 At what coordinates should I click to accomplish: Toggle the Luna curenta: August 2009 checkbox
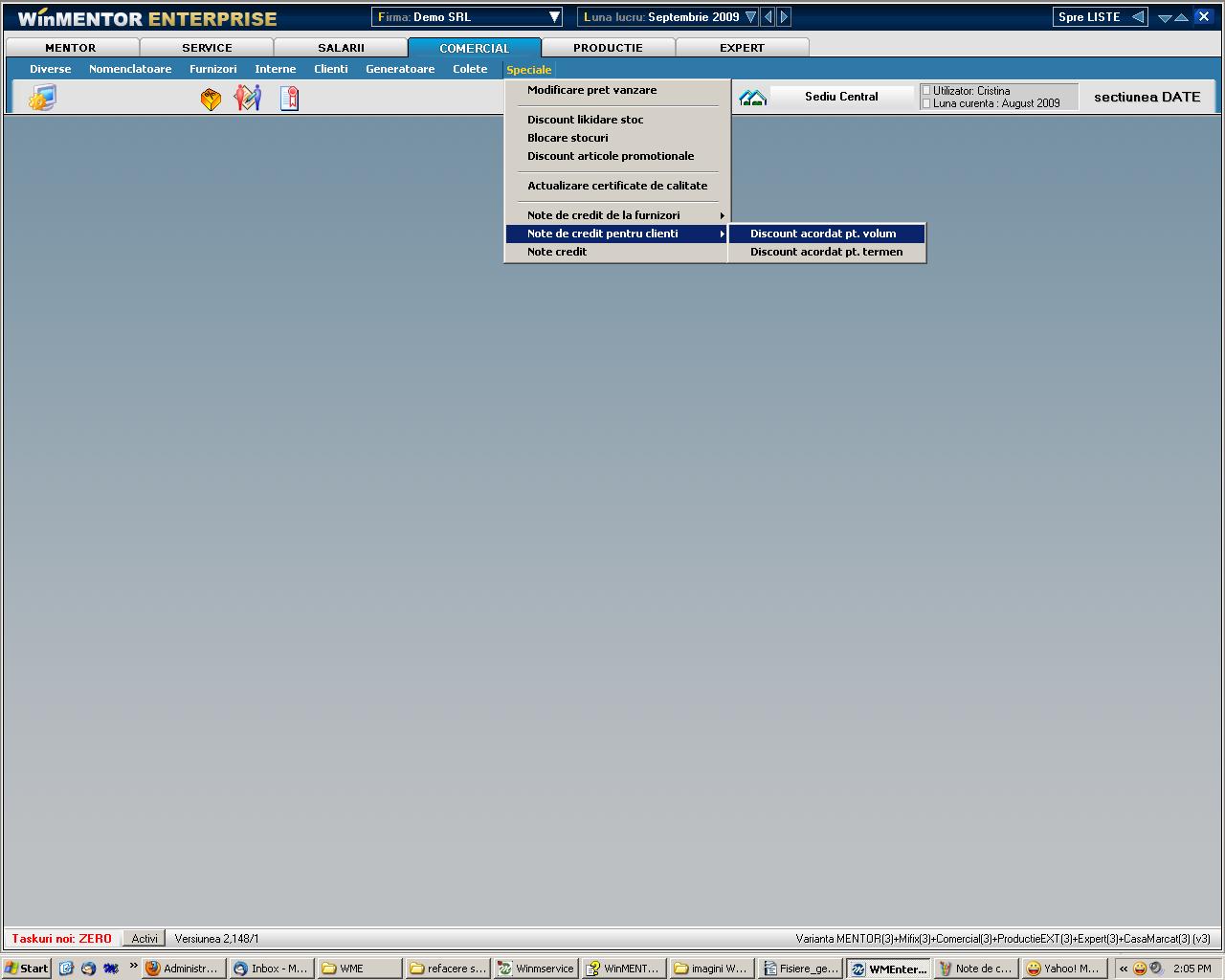pyautogui.click(x=925, y=103)
